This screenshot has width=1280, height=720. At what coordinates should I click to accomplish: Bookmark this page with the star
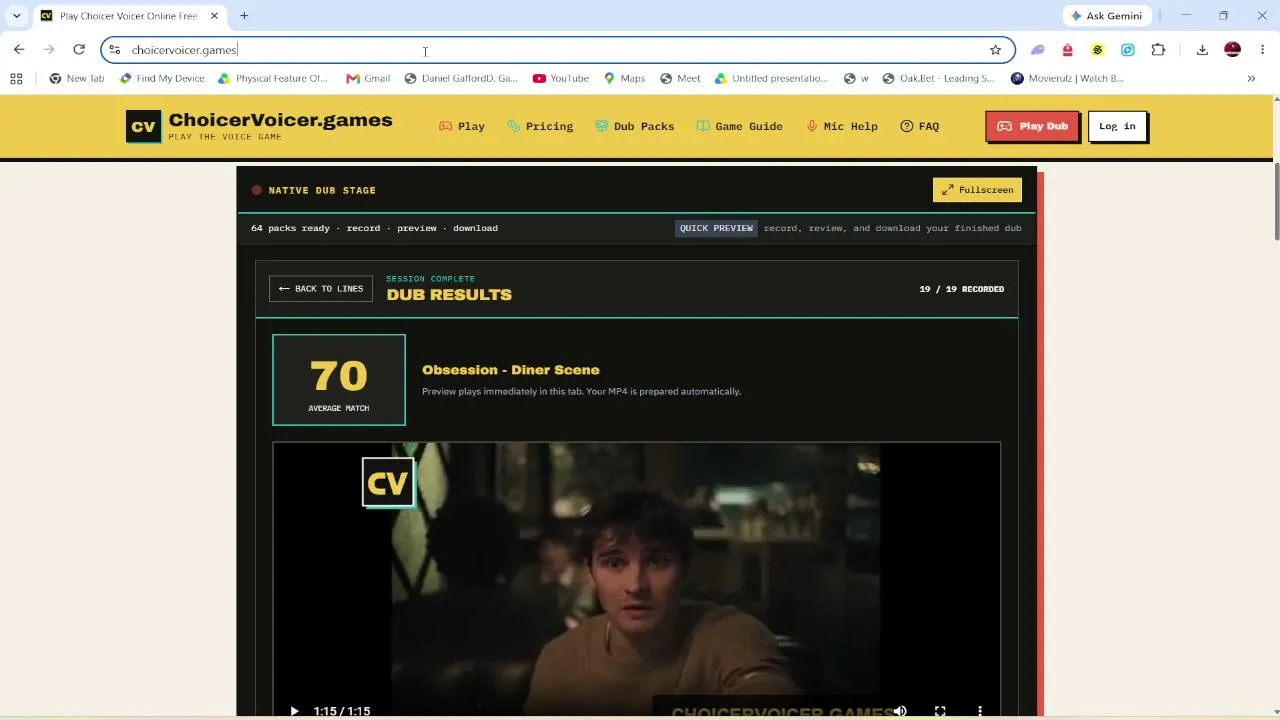(x=995, y=50)
